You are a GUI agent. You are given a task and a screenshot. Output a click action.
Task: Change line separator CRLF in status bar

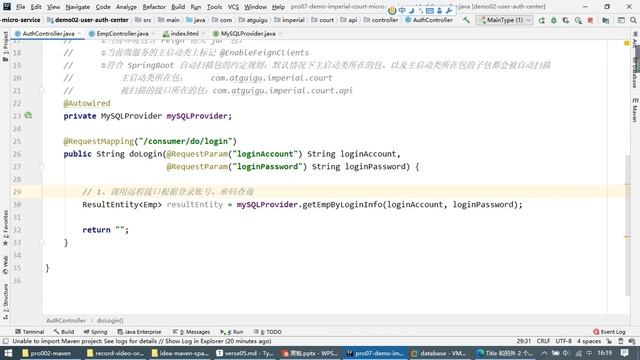(543, 341)
